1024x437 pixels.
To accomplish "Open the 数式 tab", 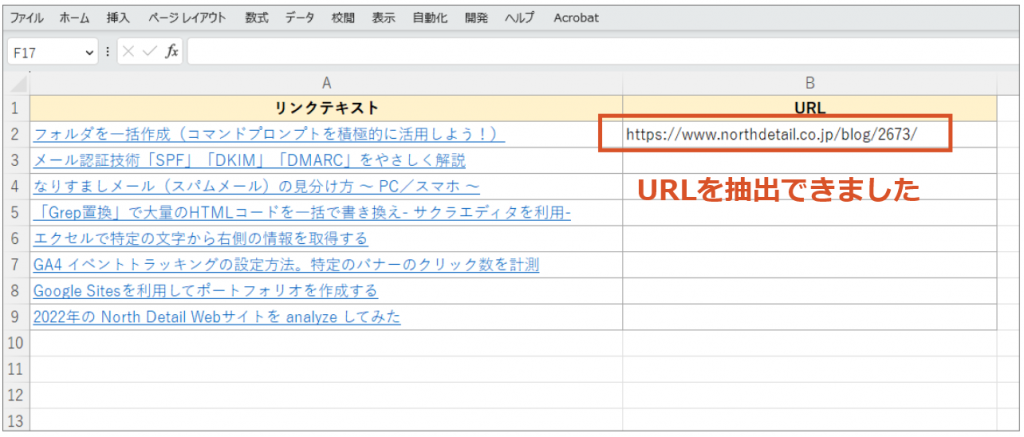I will [x=257, y=18].
